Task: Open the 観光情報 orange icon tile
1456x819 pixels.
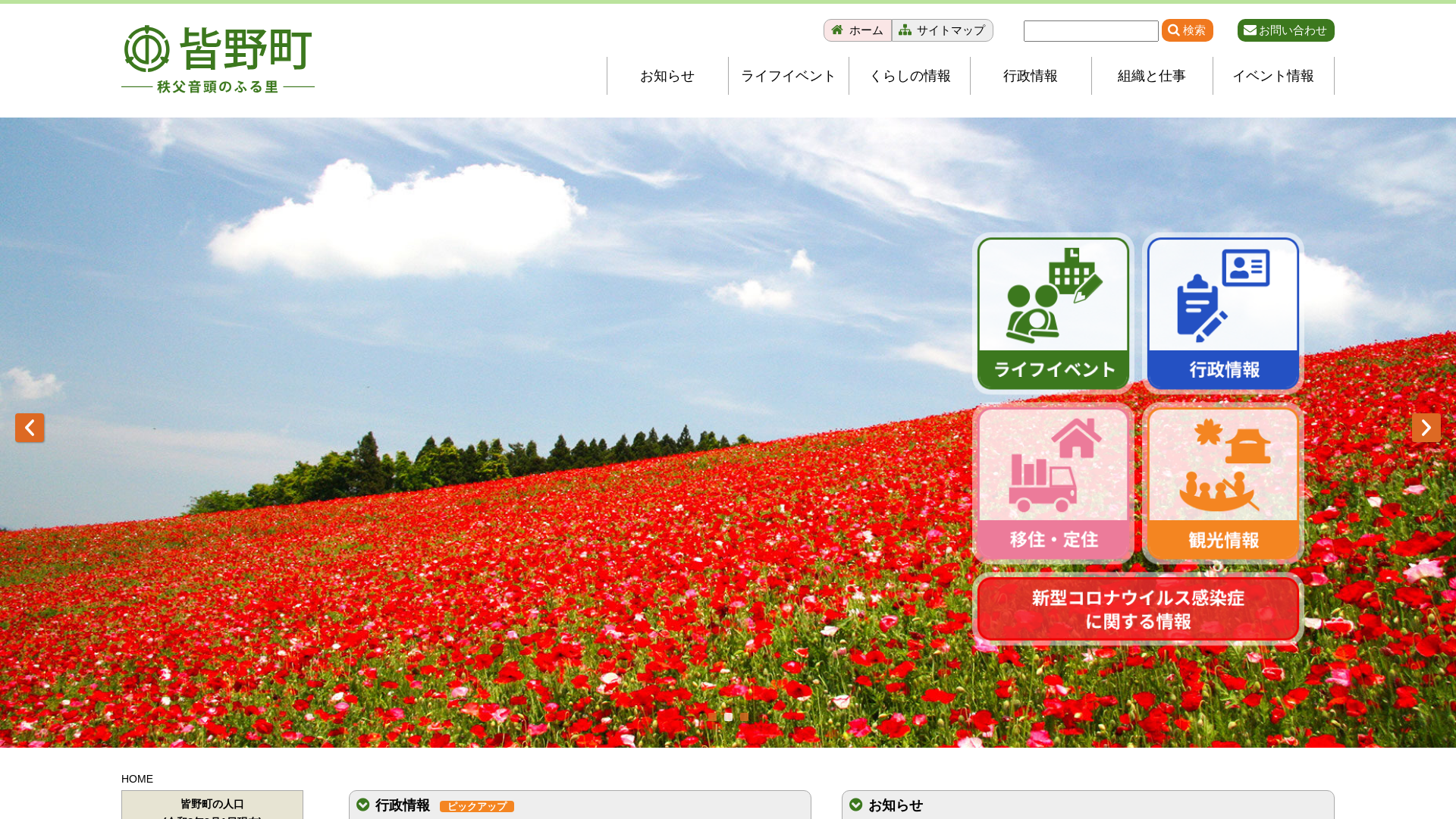Action: (x=1222, y=483)
